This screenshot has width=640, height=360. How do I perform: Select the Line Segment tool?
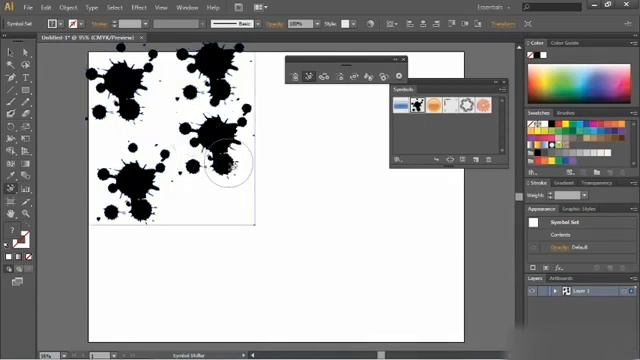[x=11, y=90]
